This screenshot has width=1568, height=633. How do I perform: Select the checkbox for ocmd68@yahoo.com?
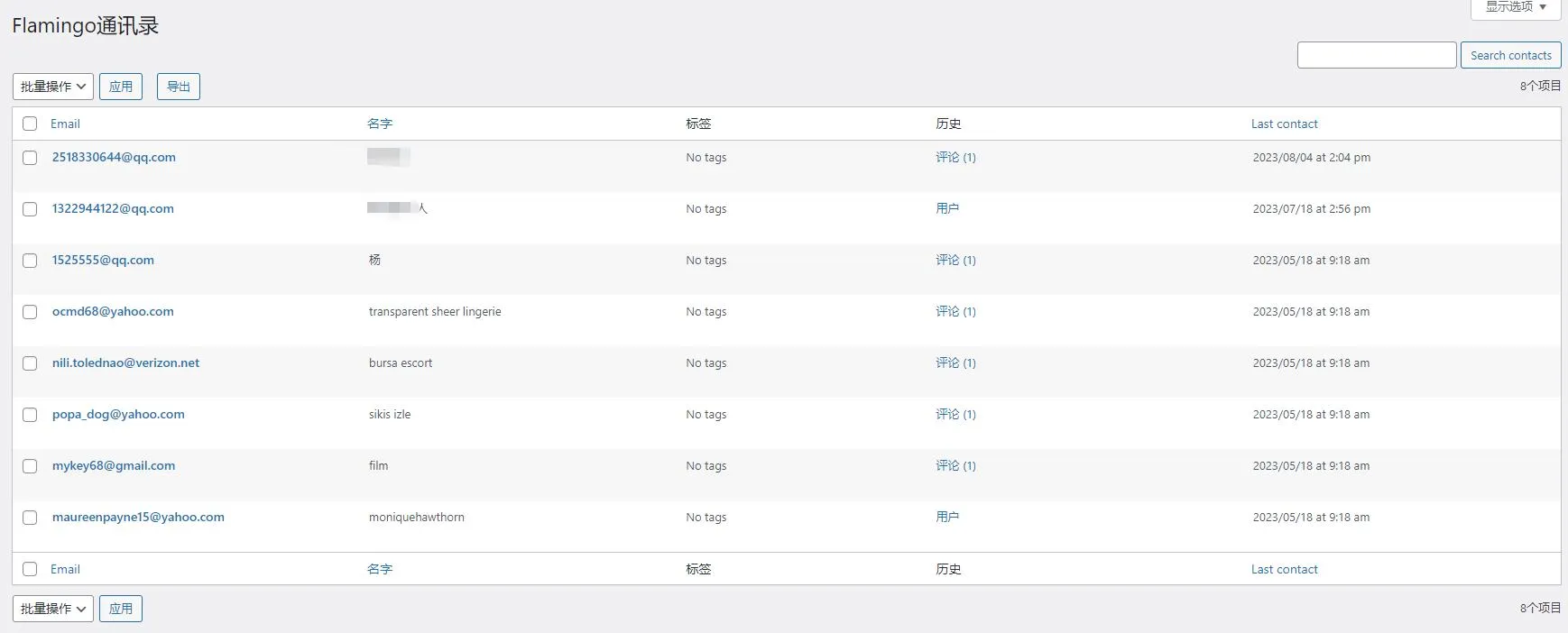pos(30,312)
